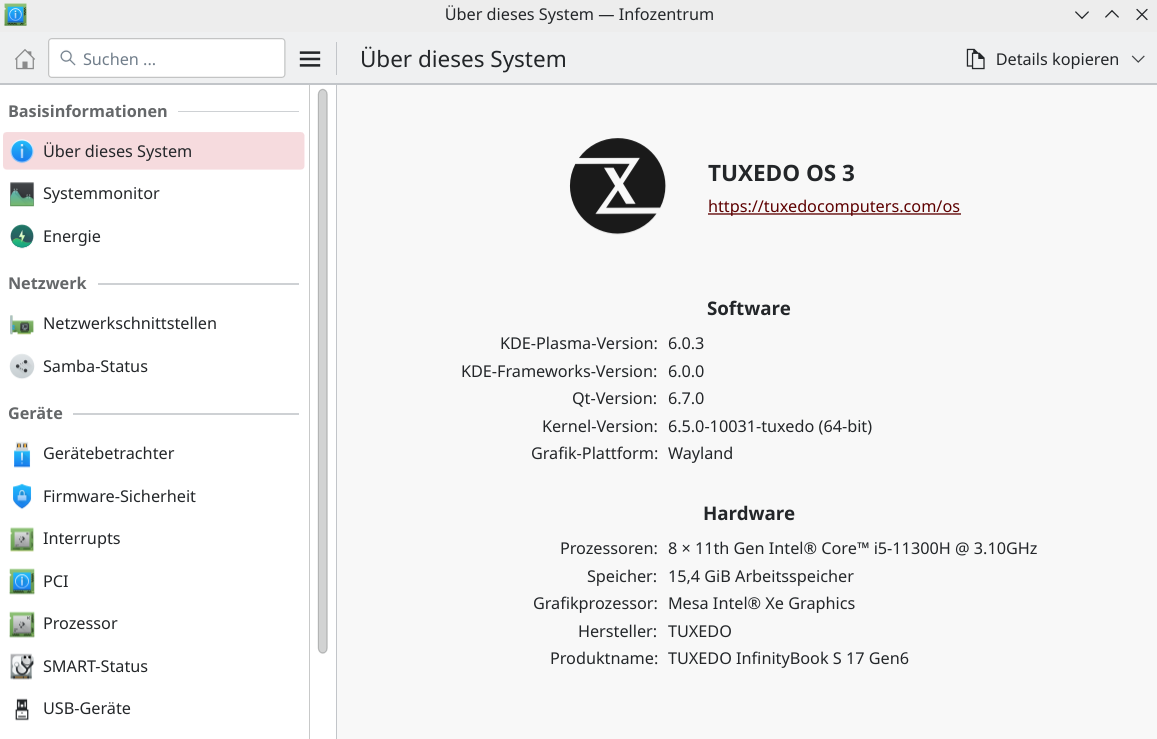
Task: Click the TUXEDO InfinityBook S 17 Gen6 text
Action: click(x=788, y=659)
